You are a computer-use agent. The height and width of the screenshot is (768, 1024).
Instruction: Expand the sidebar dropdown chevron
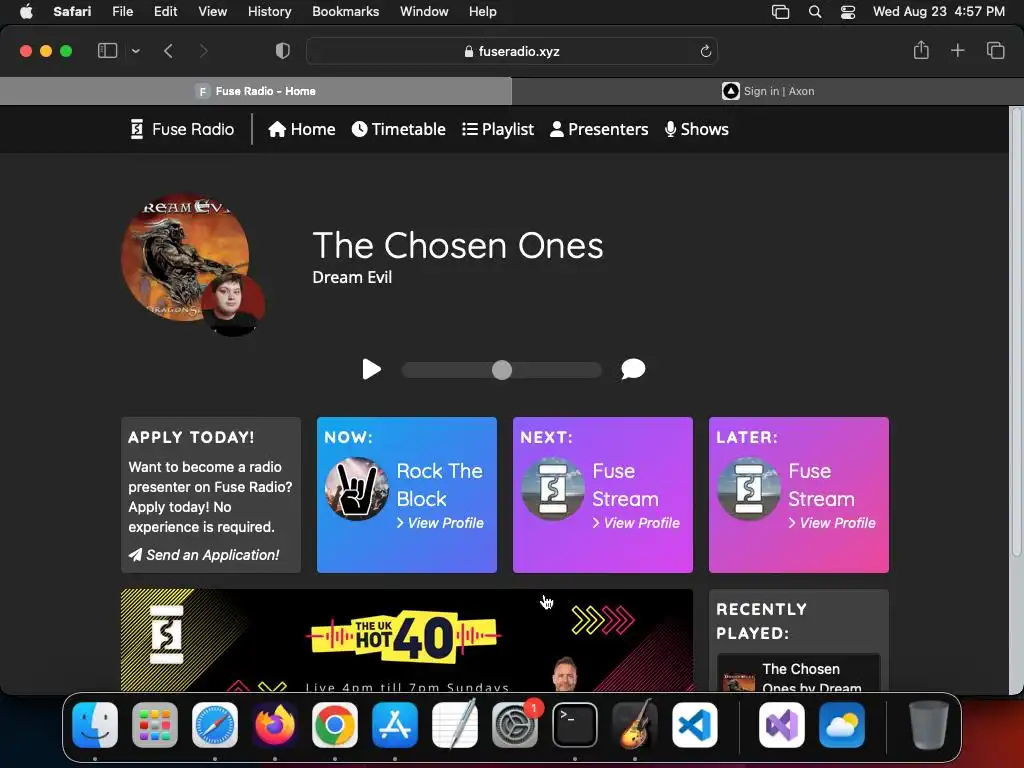point(136,51)
